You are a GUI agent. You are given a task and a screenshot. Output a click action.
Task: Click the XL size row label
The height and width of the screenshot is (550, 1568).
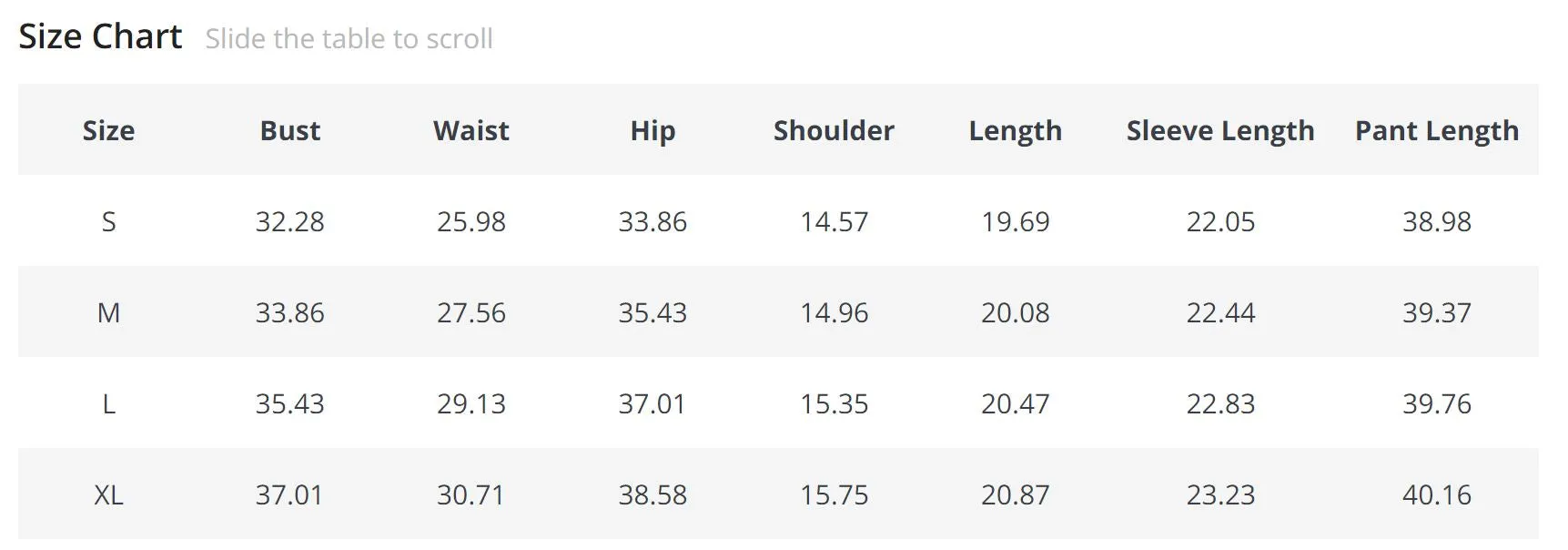[108, 494]
